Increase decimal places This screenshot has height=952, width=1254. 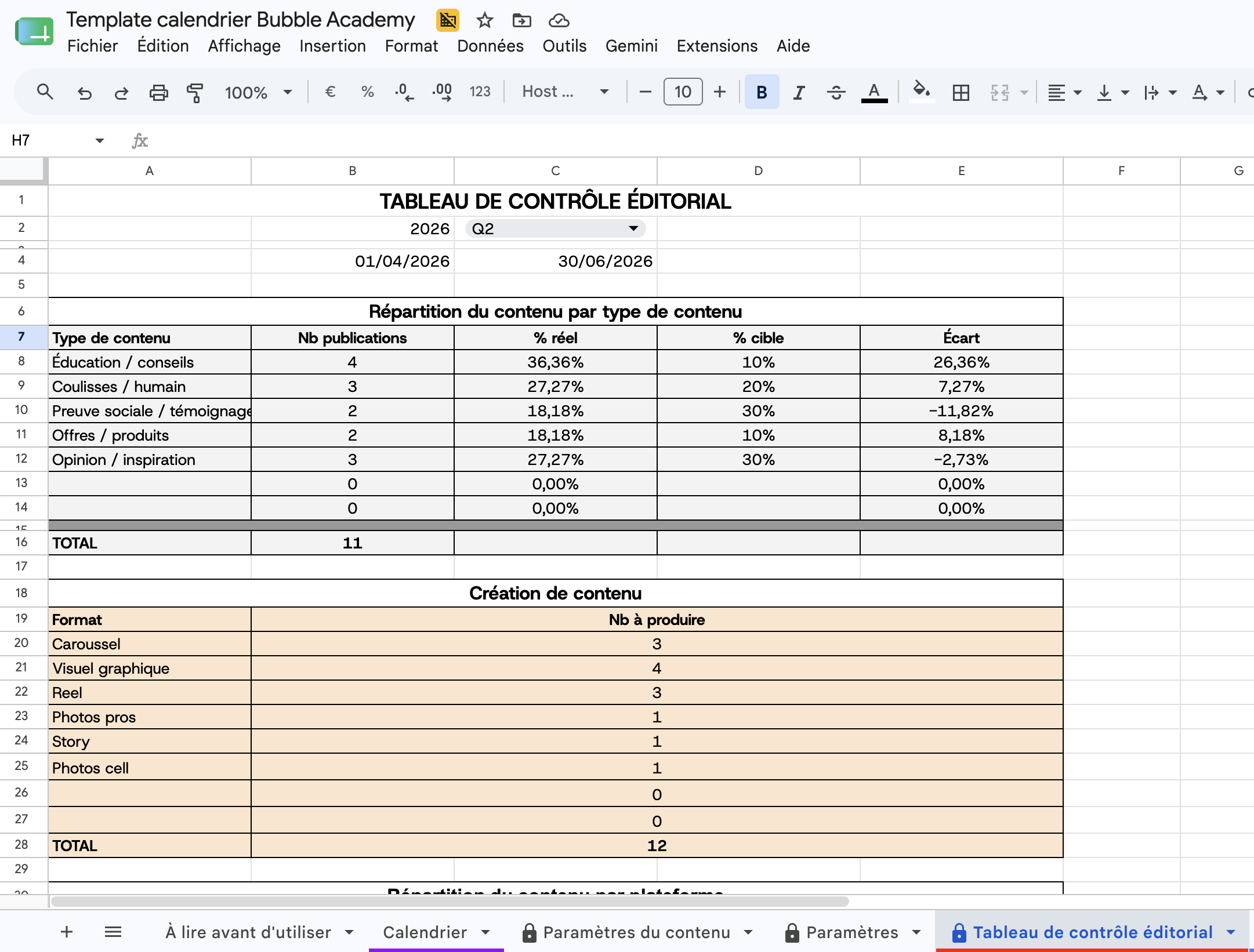[442, 92]
